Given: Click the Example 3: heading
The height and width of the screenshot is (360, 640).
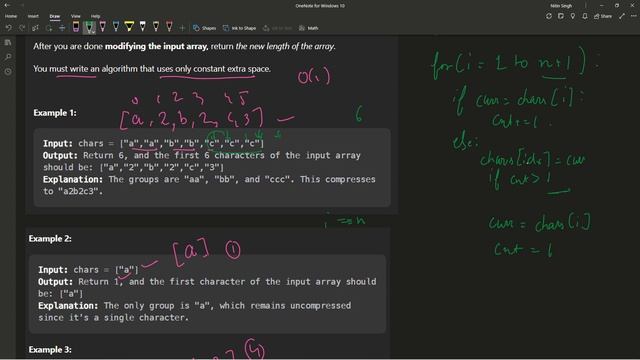Looking at the screenshot, I should pyautogui.click(x=50, y=349).
